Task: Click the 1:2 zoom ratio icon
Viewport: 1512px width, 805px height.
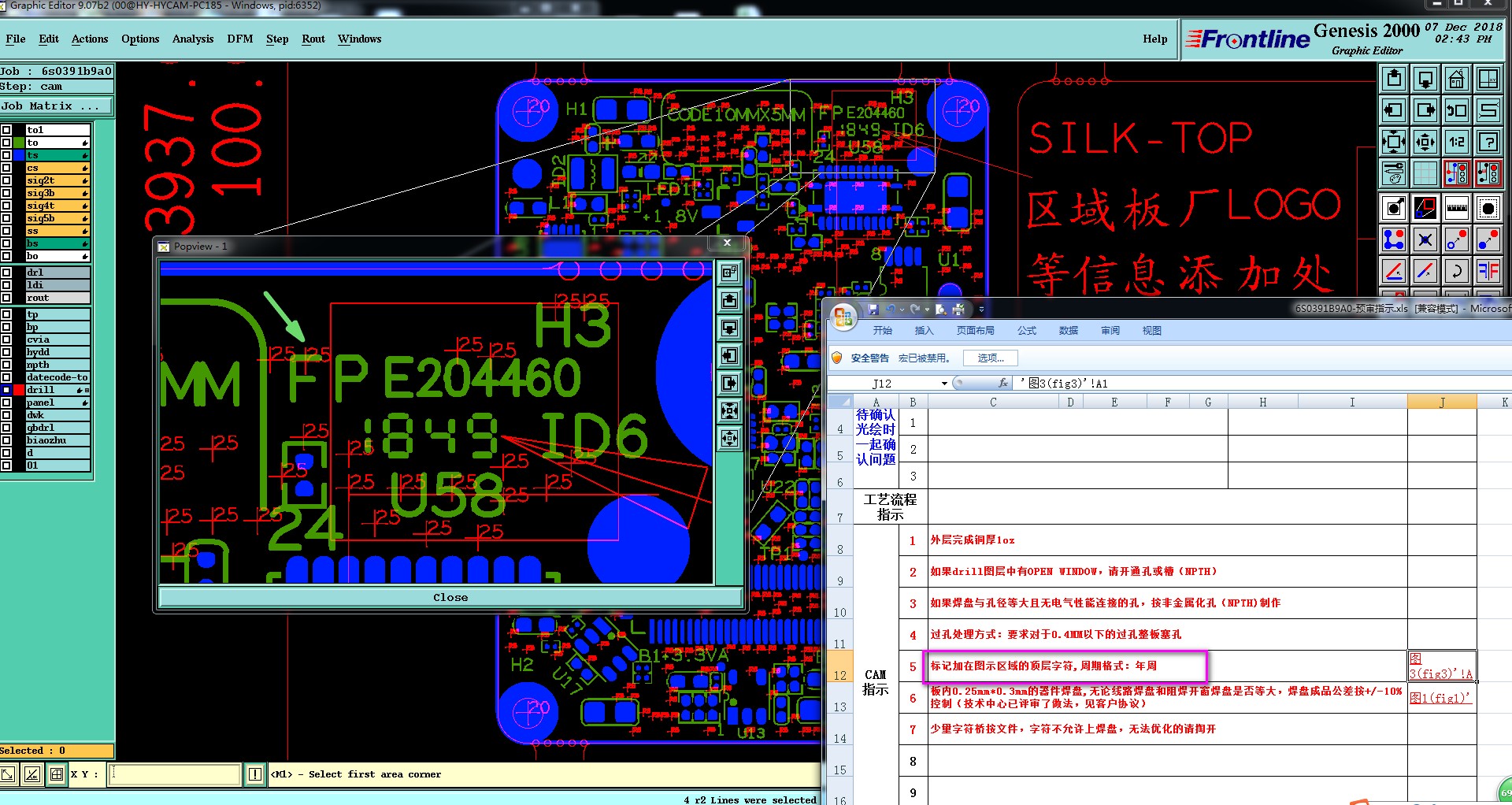Action: click(1457, 142)
